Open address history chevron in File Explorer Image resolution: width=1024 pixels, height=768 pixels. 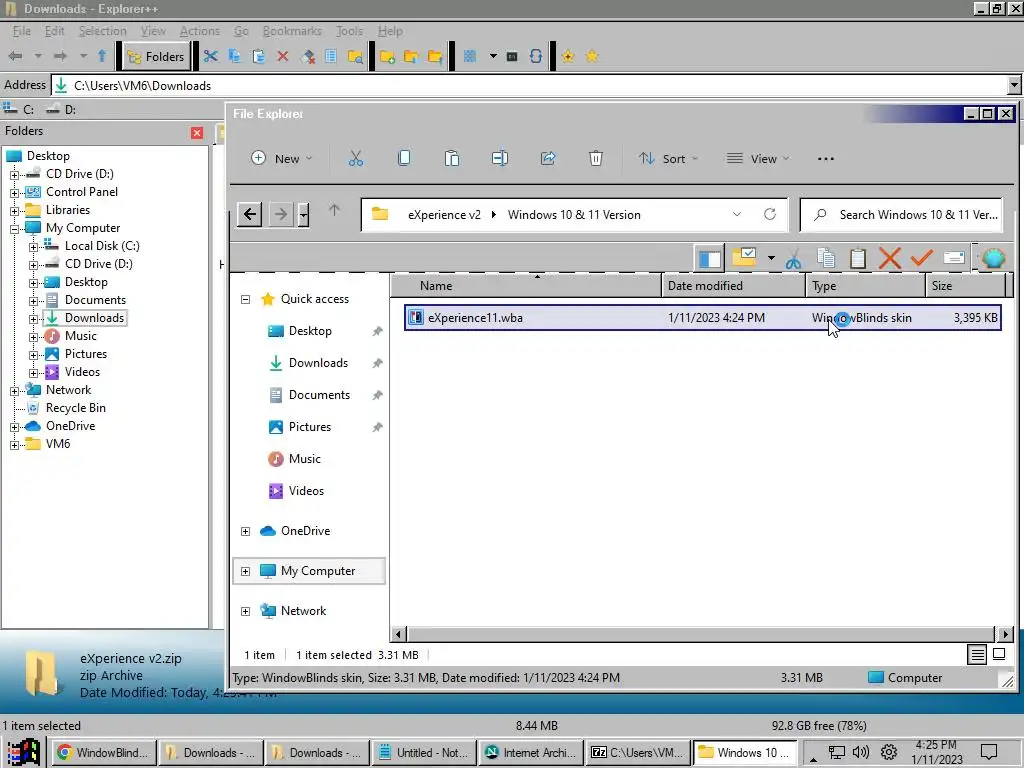(737, 214)
